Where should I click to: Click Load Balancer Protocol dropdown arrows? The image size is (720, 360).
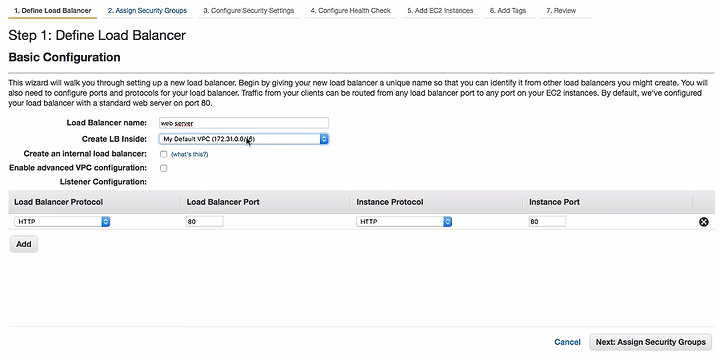(106, 222)
